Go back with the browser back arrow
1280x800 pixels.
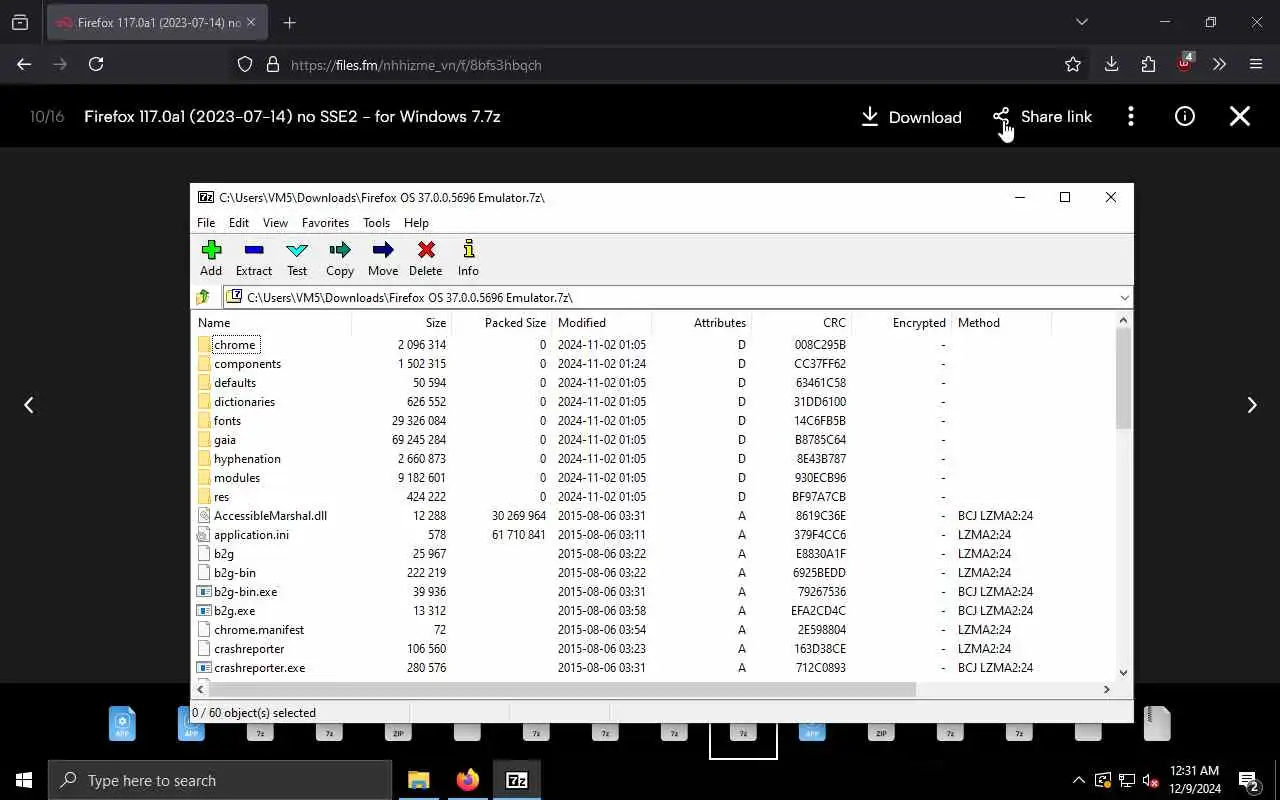tap(24, 64)
